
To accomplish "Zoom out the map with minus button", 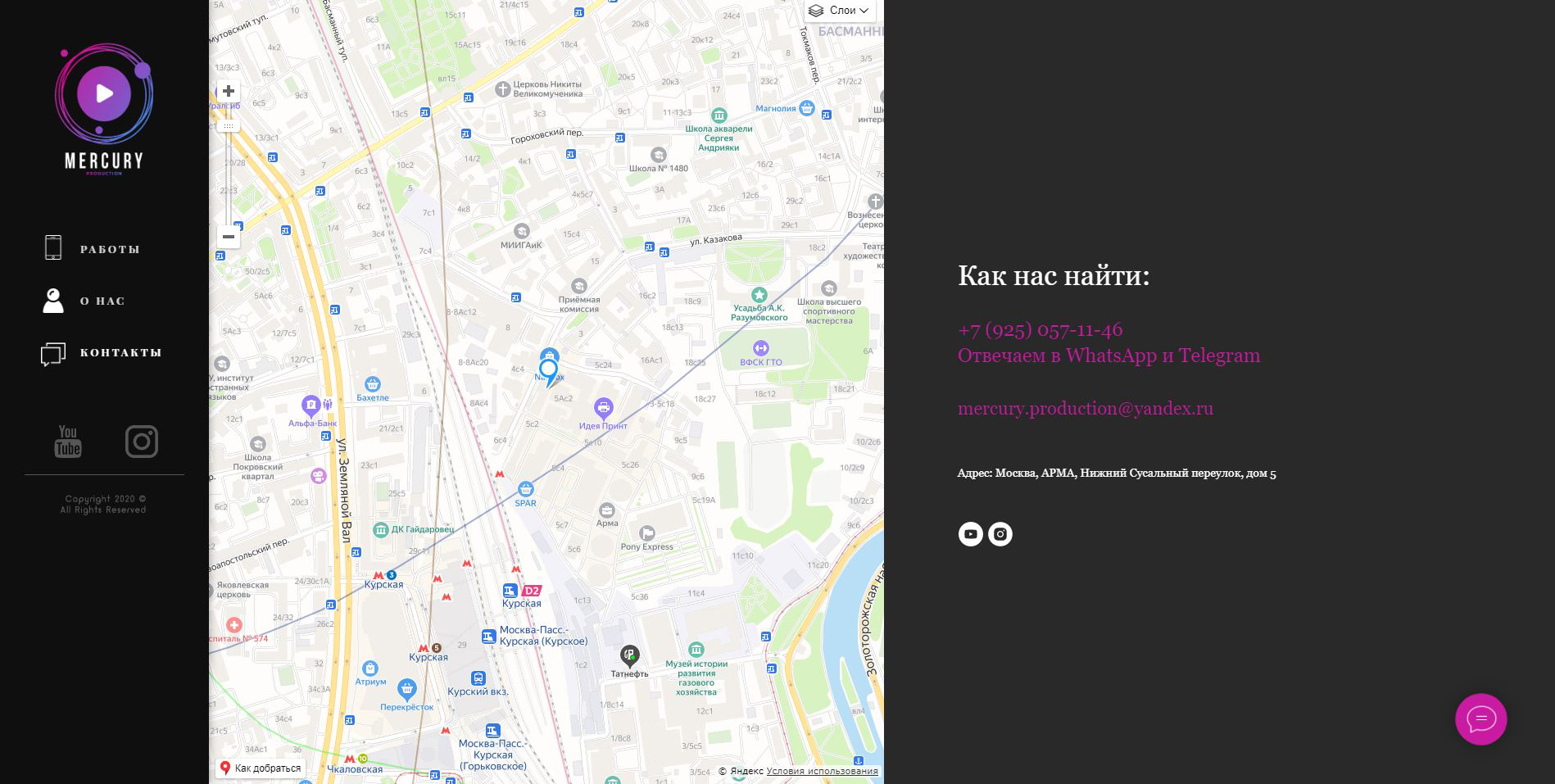I will coord(229,237).
